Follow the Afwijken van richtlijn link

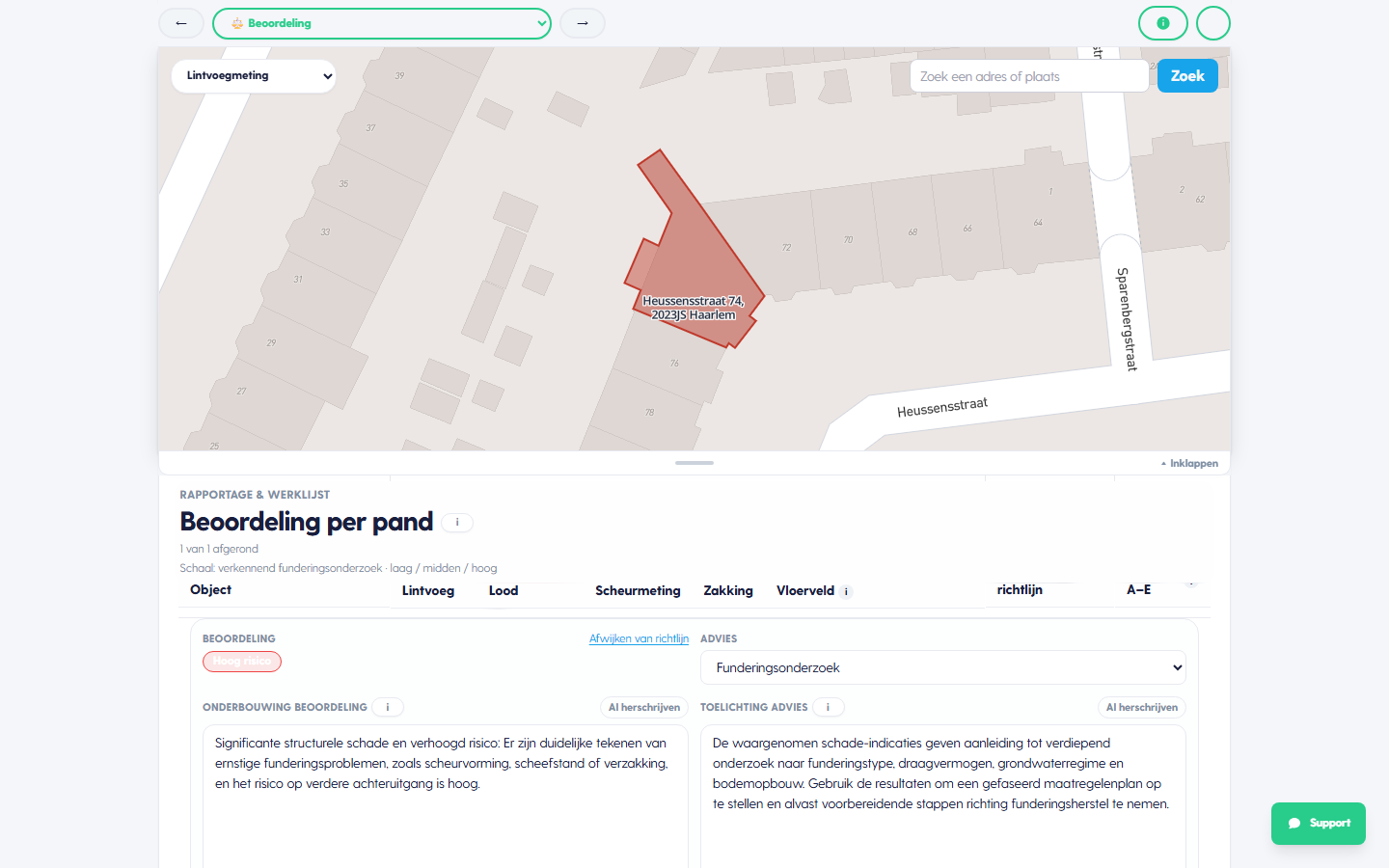click(x=639, y=638)
